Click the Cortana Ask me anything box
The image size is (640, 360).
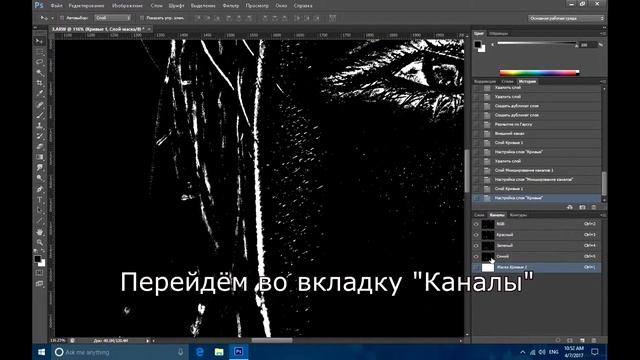pos(120,351)
